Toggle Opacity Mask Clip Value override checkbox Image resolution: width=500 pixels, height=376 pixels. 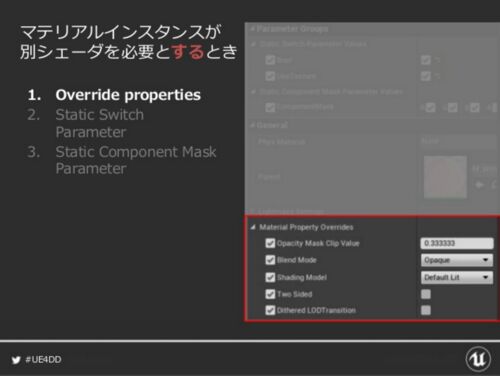270,243
